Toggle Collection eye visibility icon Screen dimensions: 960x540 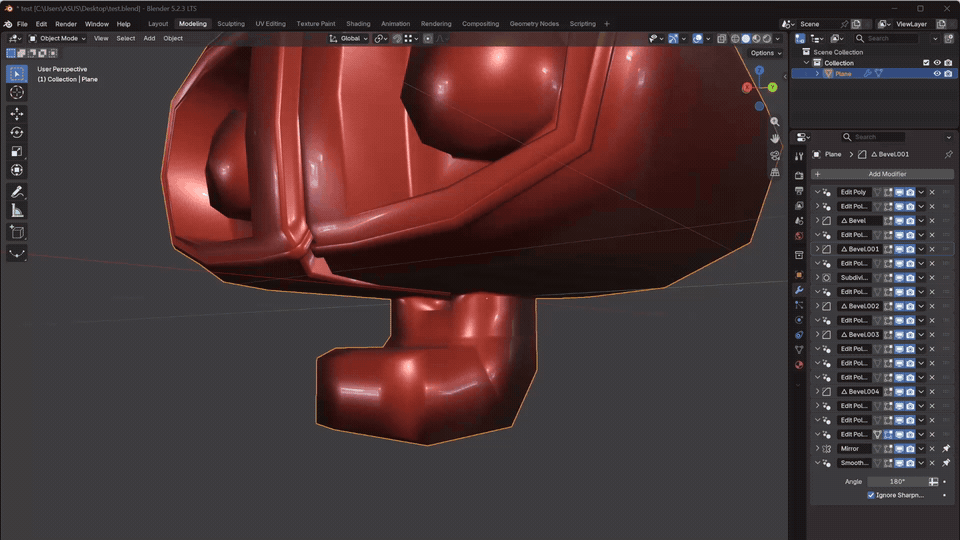click(937, 63)
